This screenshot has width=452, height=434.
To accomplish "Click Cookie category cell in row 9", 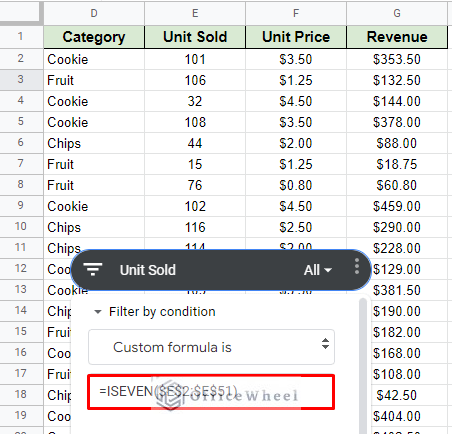I will (94, 206).
